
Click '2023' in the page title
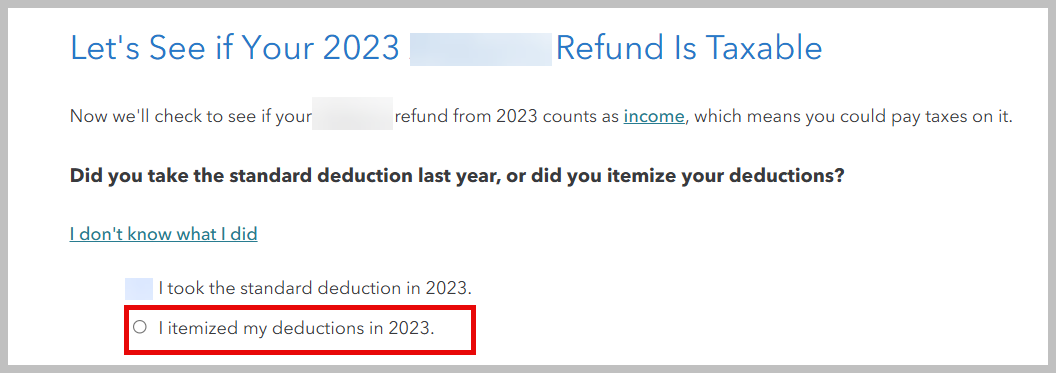pos(362,48)
